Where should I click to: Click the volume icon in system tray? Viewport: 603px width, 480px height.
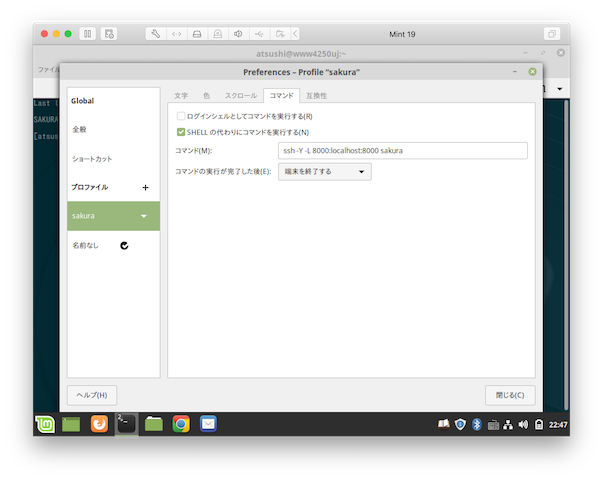pos(523,425)
